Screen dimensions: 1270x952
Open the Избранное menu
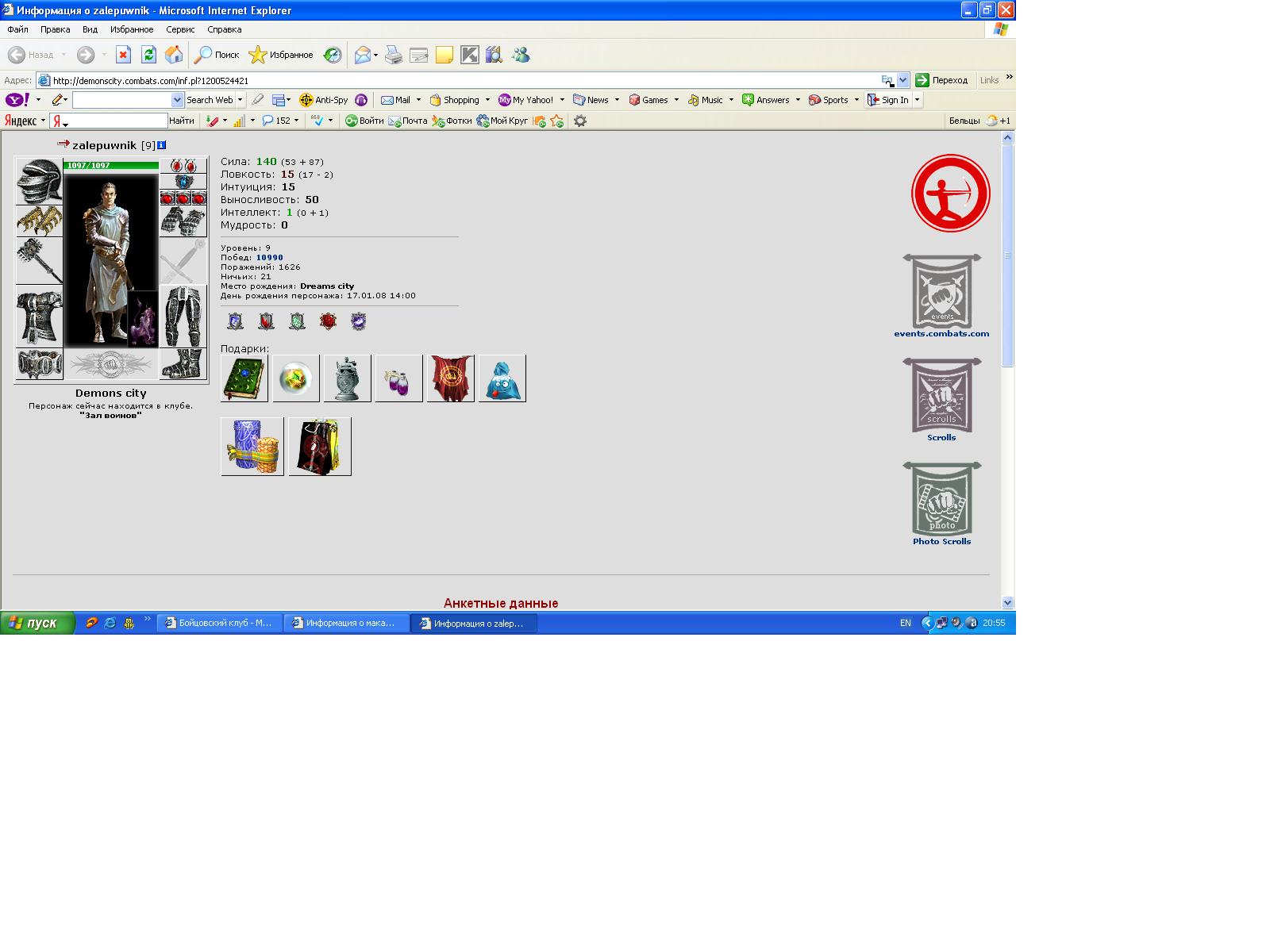[132, 29]
